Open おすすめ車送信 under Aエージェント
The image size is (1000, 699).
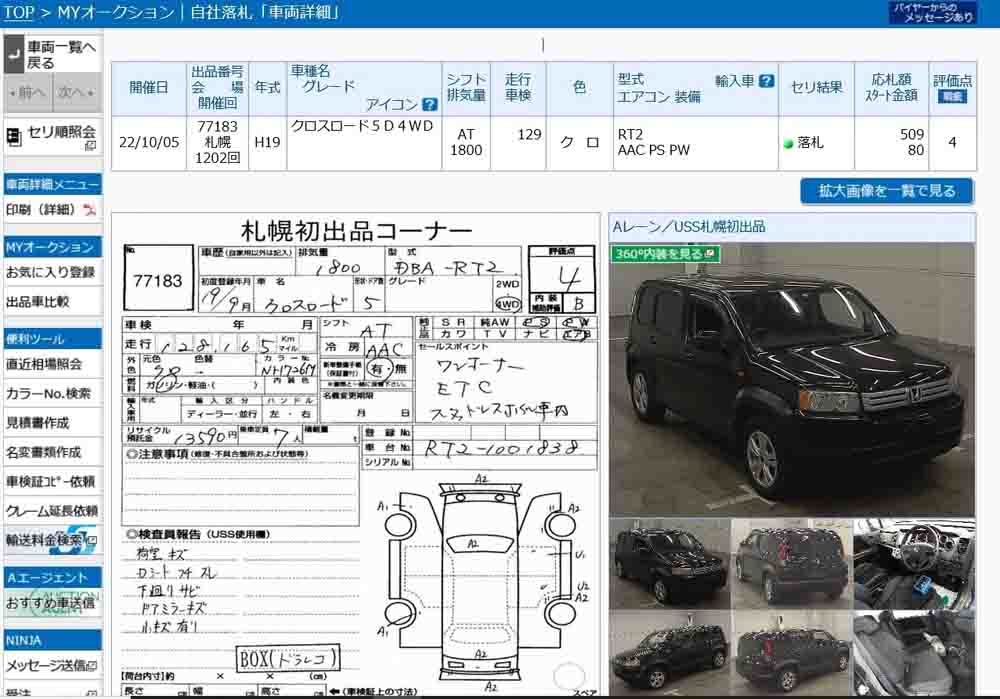pos(50,603)
